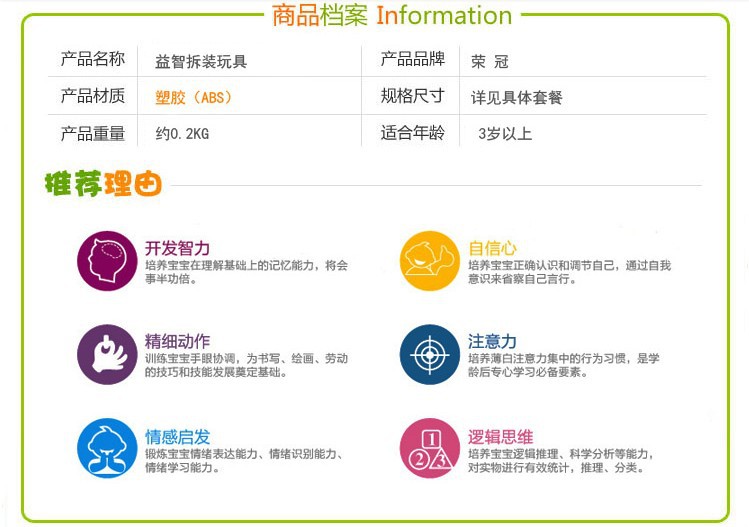Click the 情感启发 heading text

click(177, 437)
